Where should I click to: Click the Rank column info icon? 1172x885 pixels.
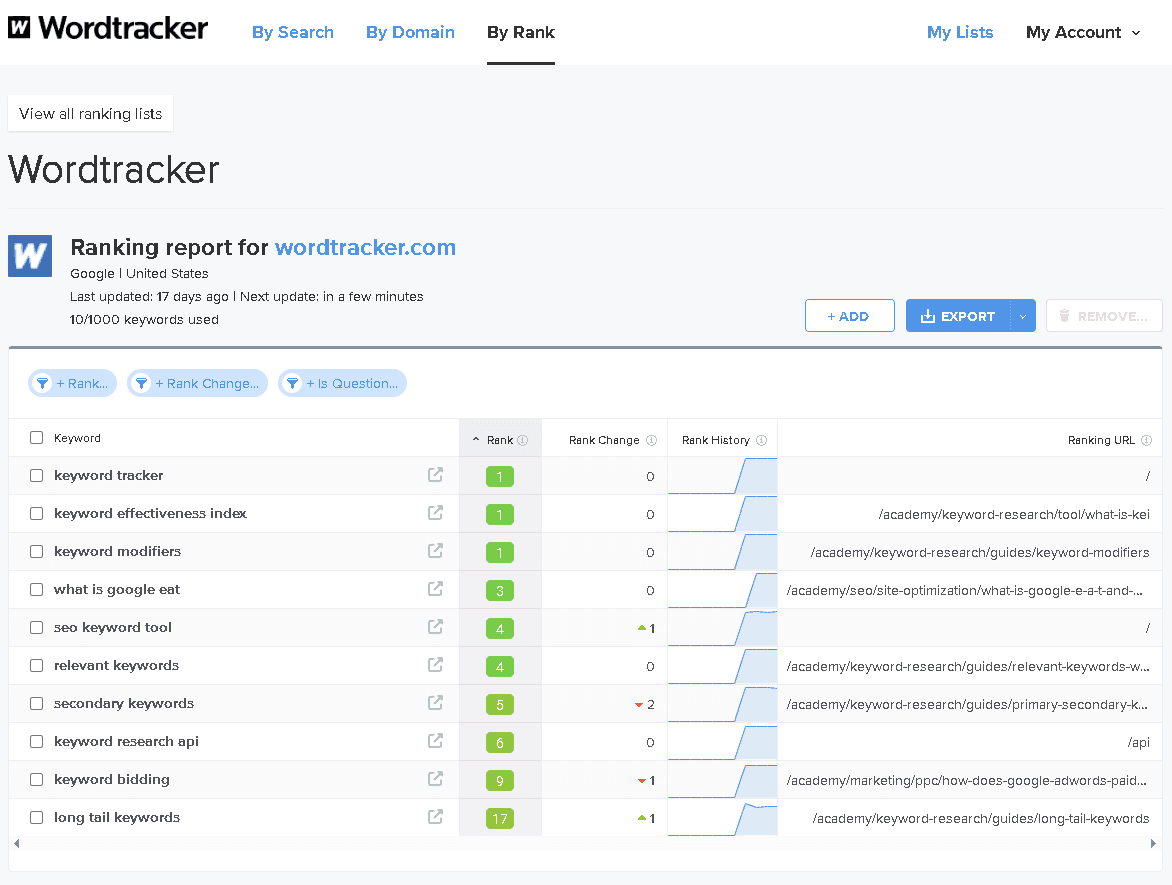click(522, 440)
